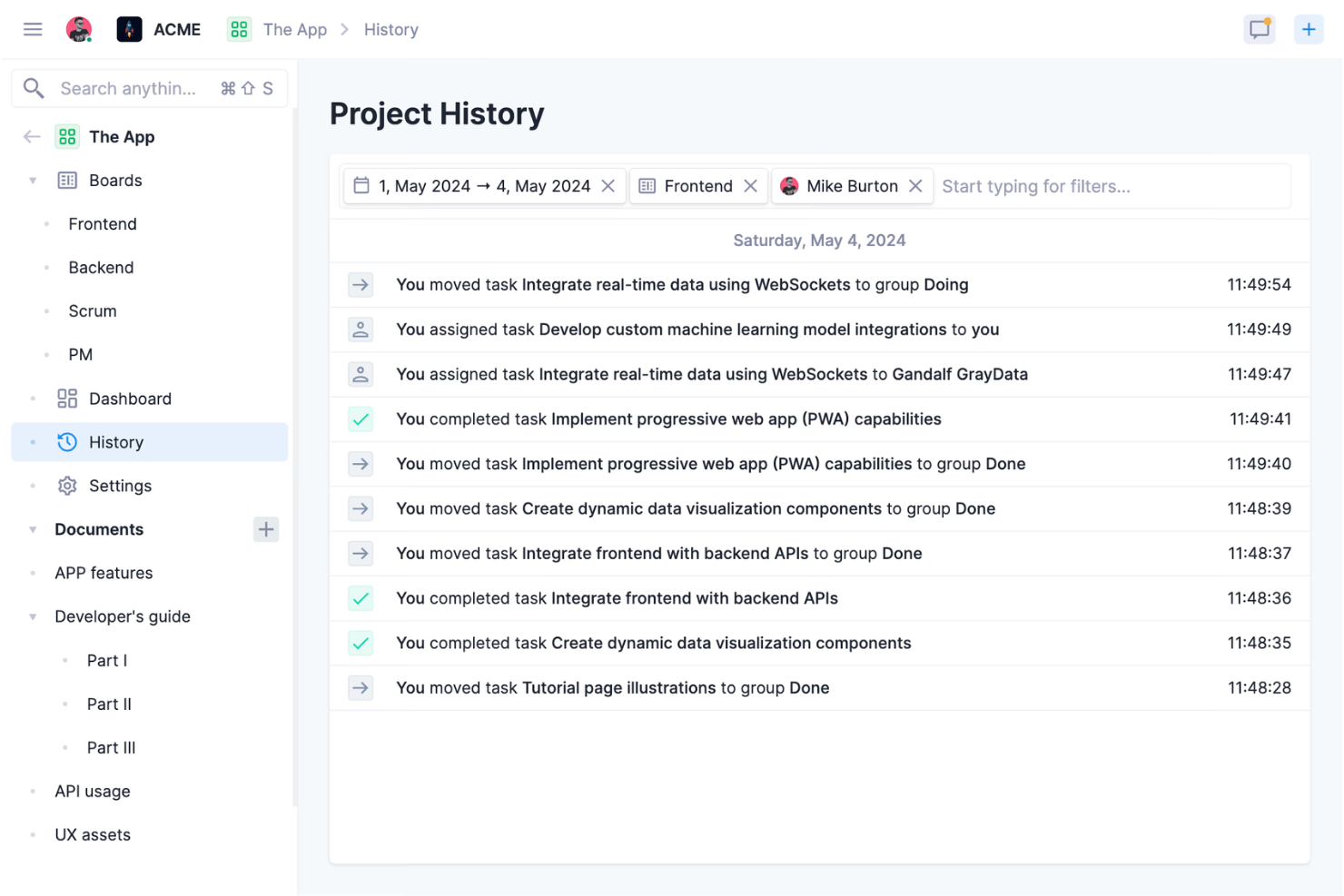Collapse the Developer's guide section
Screen dimensions: 1344x896
tap(33, 616)
